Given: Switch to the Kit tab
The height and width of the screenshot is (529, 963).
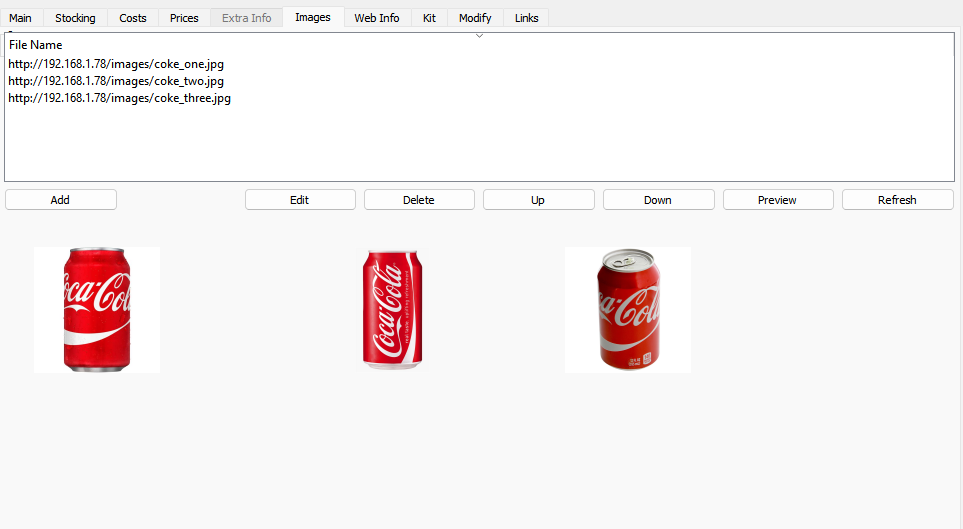Looking at the screenshot, I should 429,18.
